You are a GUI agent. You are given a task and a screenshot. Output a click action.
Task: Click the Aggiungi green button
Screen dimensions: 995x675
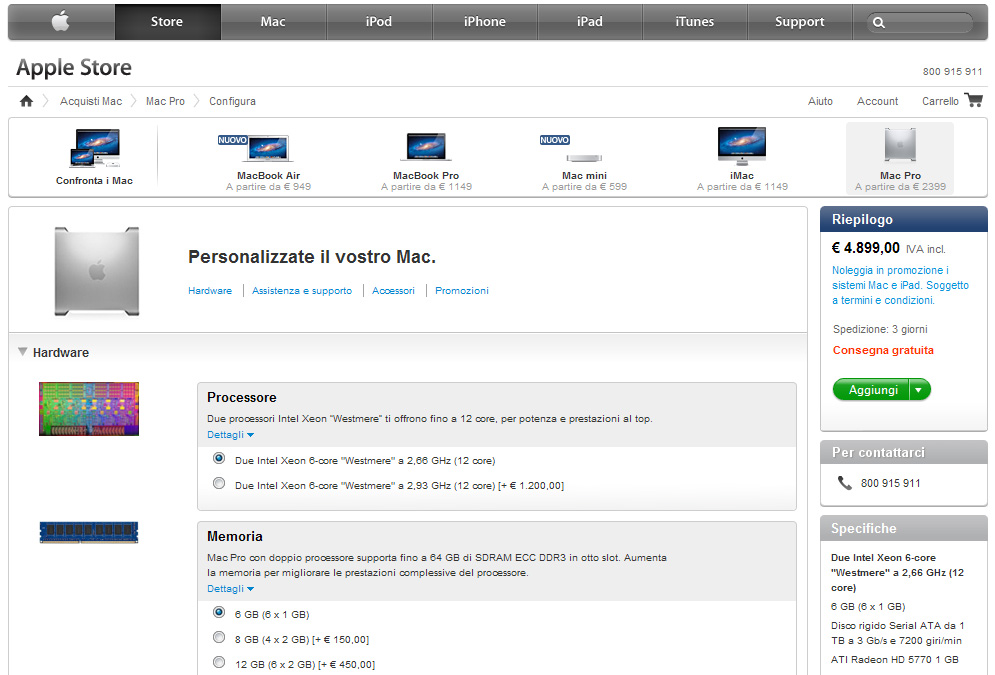pyautogui.click(x=873, y=390)
